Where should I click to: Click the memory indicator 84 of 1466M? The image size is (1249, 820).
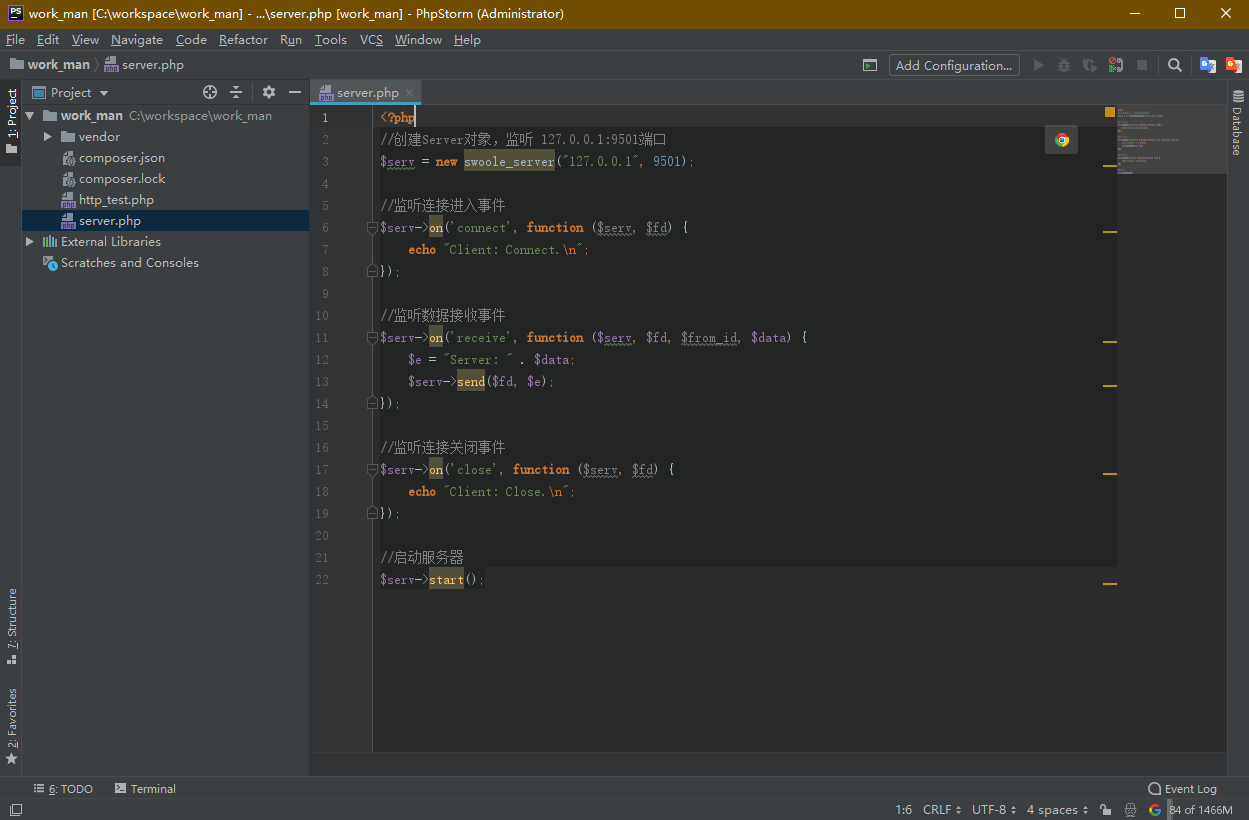(x=1201, y=810)
